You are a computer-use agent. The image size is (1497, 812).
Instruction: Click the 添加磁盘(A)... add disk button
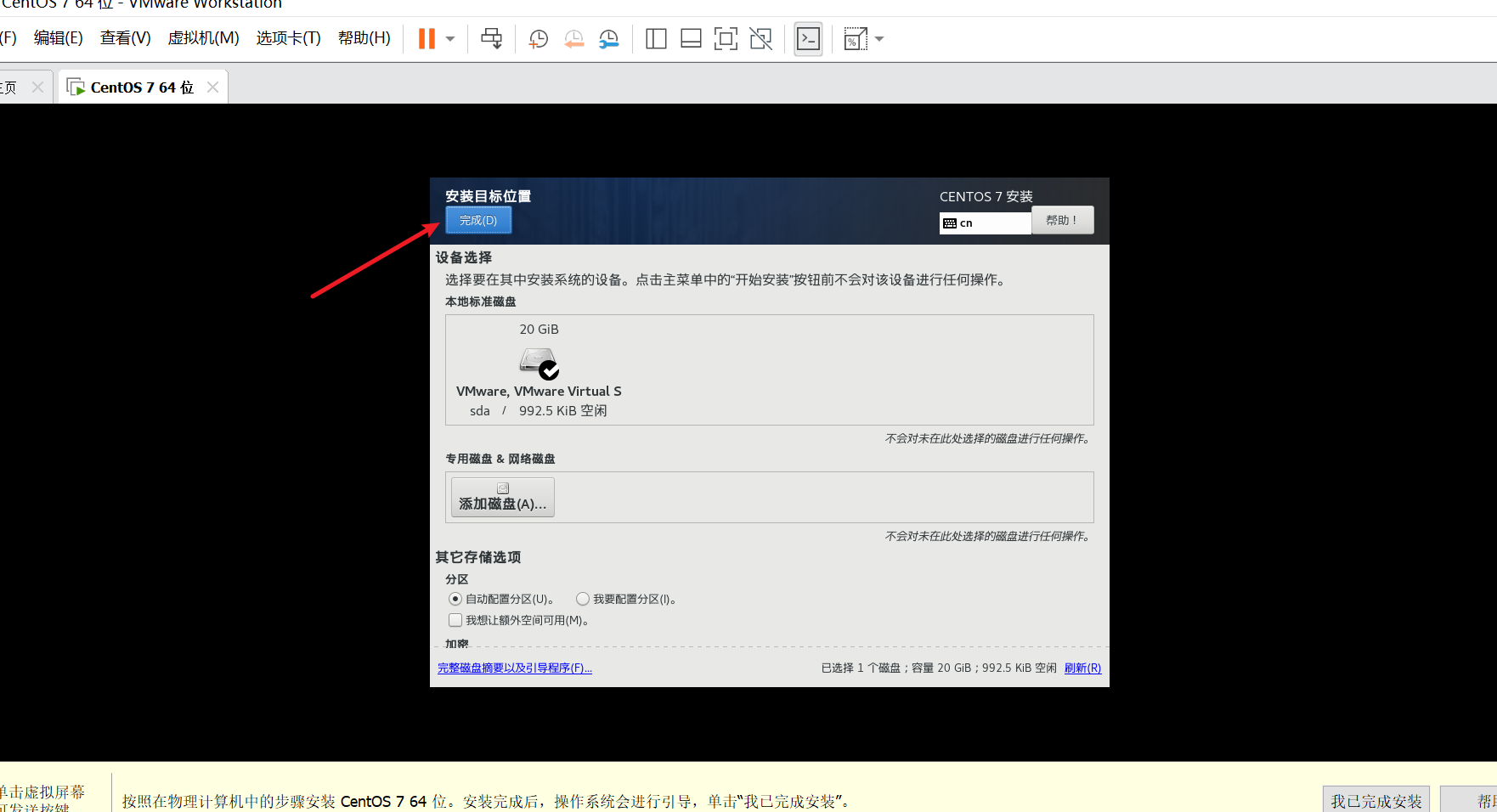pos(503,497)
